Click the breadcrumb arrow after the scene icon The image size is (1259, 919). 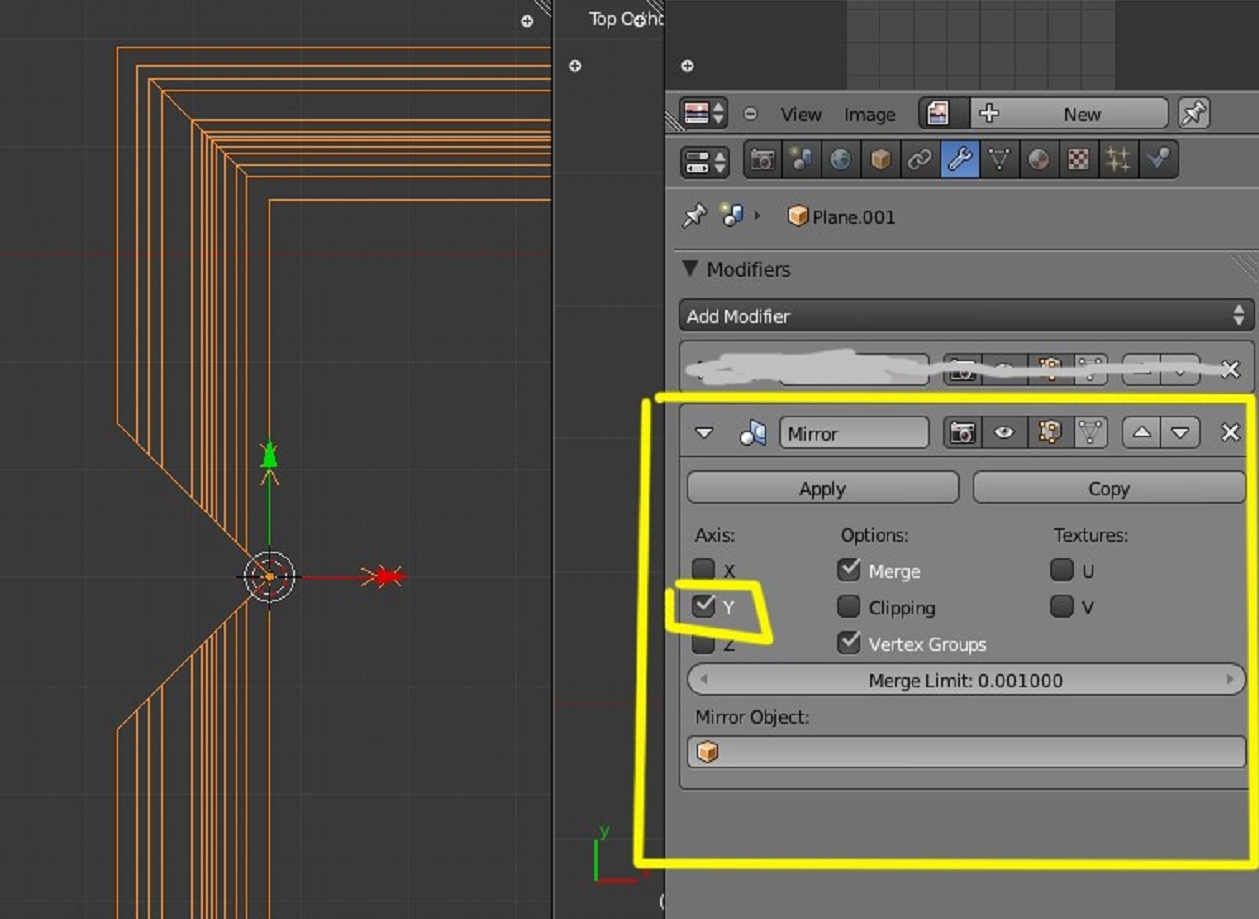click(758, 216)
